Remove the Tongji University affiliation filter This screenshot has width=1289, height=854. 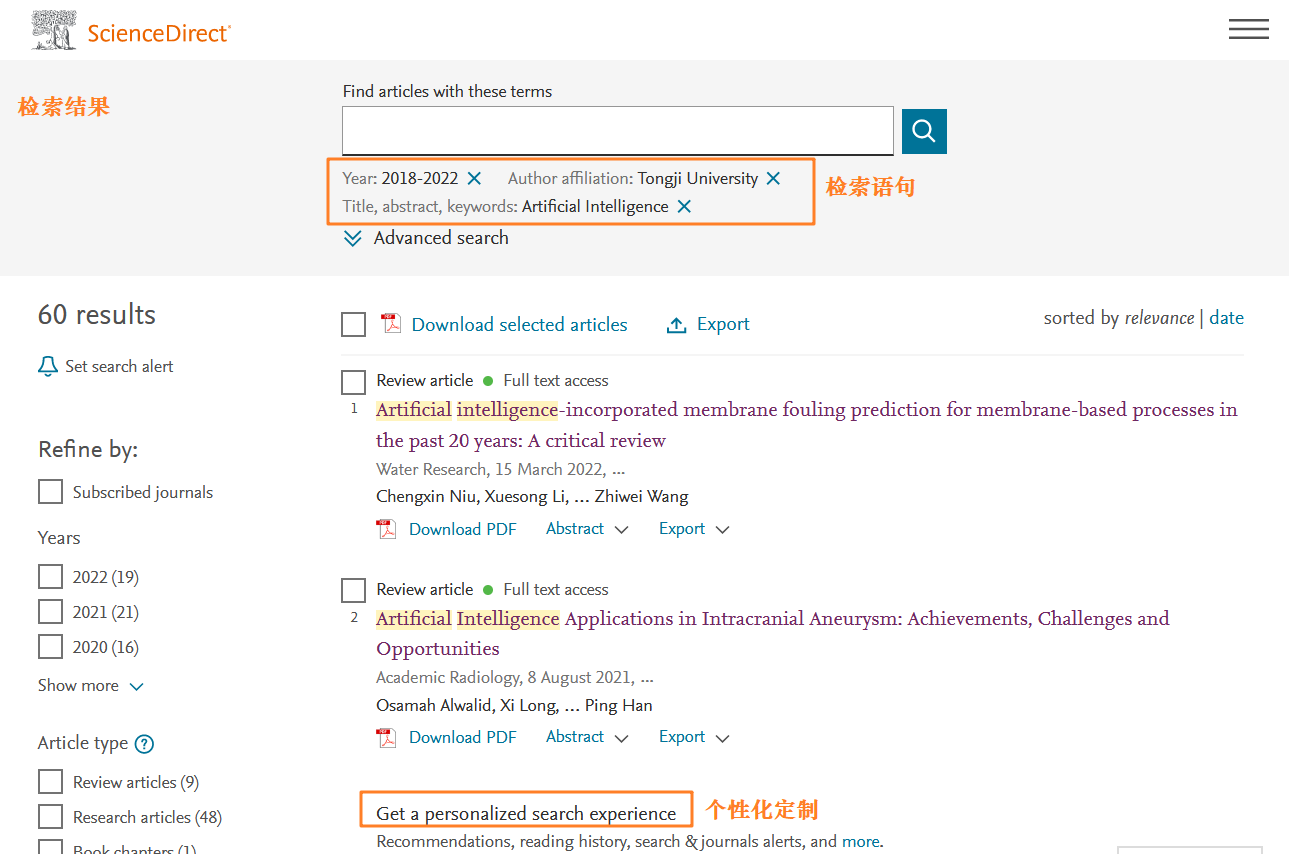click(773, 178)
